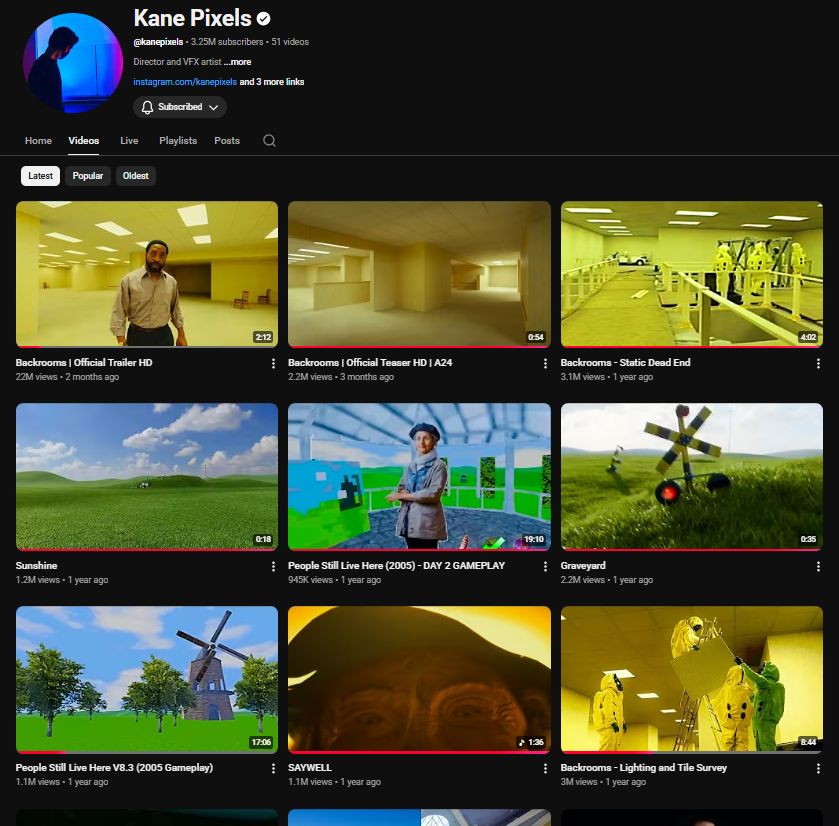Switch to the Live tab

click(129, 141)
